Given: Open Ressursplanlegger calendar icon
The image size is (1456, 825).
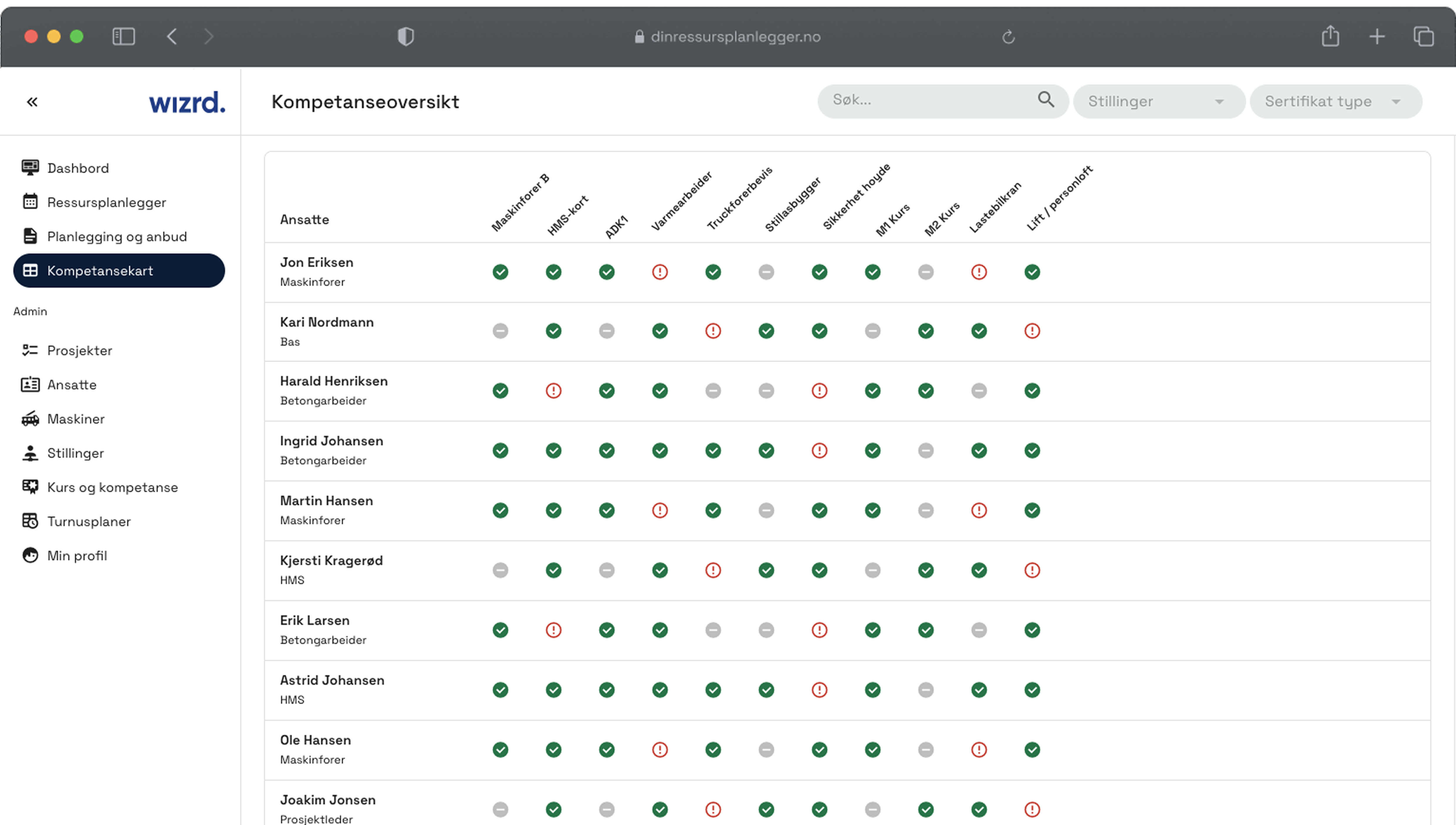Looking at the screenshot, I should 30,202.
